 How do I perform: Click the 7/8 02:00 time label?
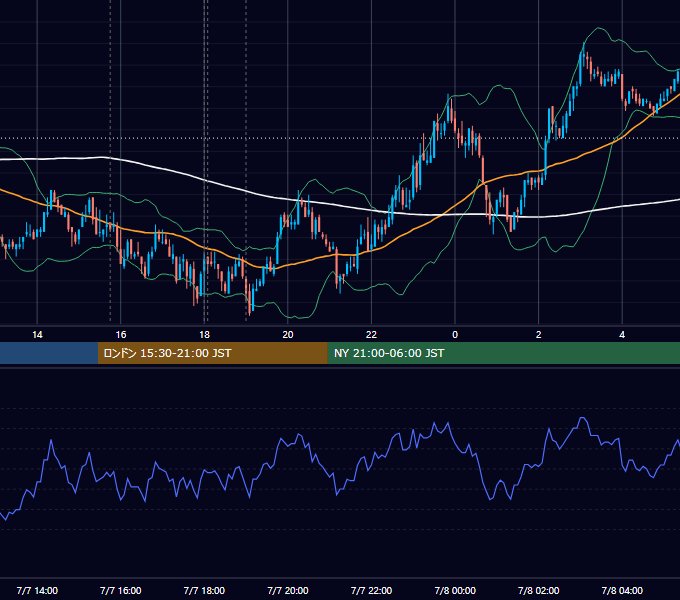[x=538, y=590]
